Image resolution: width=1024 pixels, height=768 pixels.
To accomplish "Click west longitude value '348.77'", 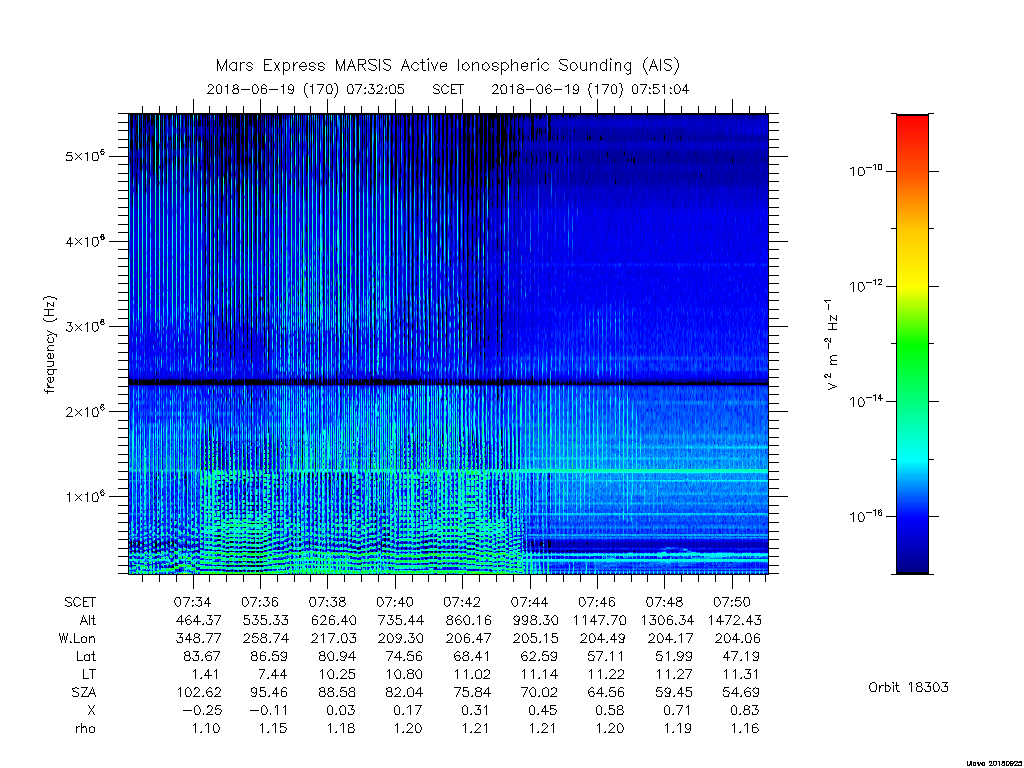I will coord(199,638).
